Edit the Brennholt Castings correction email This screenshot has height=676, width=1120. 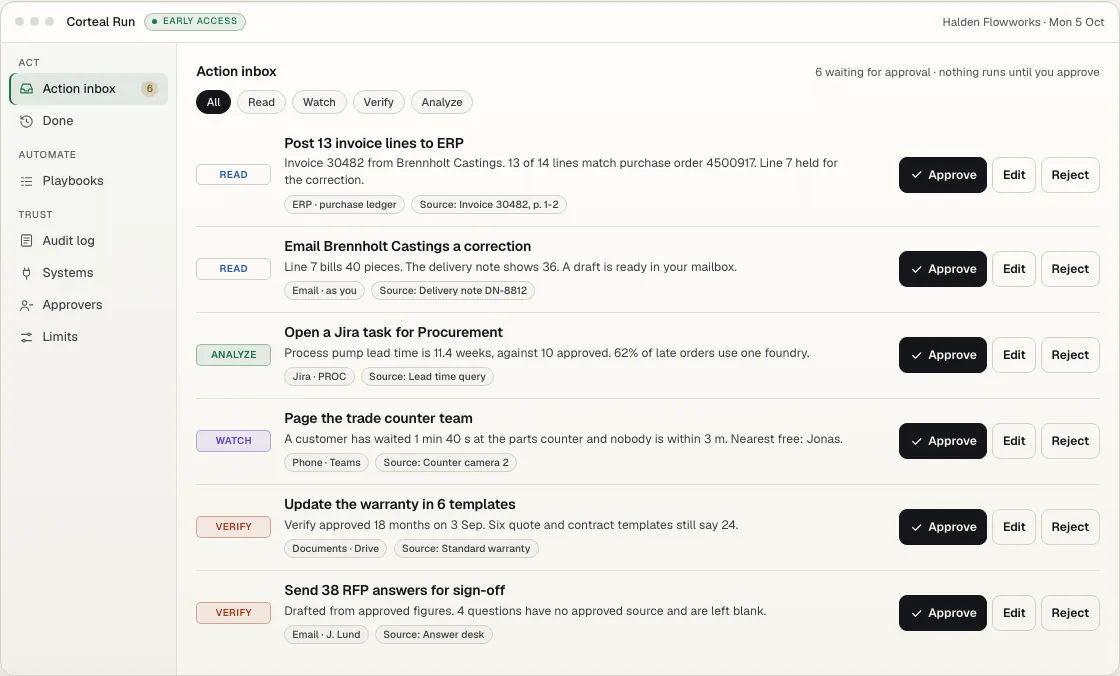coord(1014,269)
